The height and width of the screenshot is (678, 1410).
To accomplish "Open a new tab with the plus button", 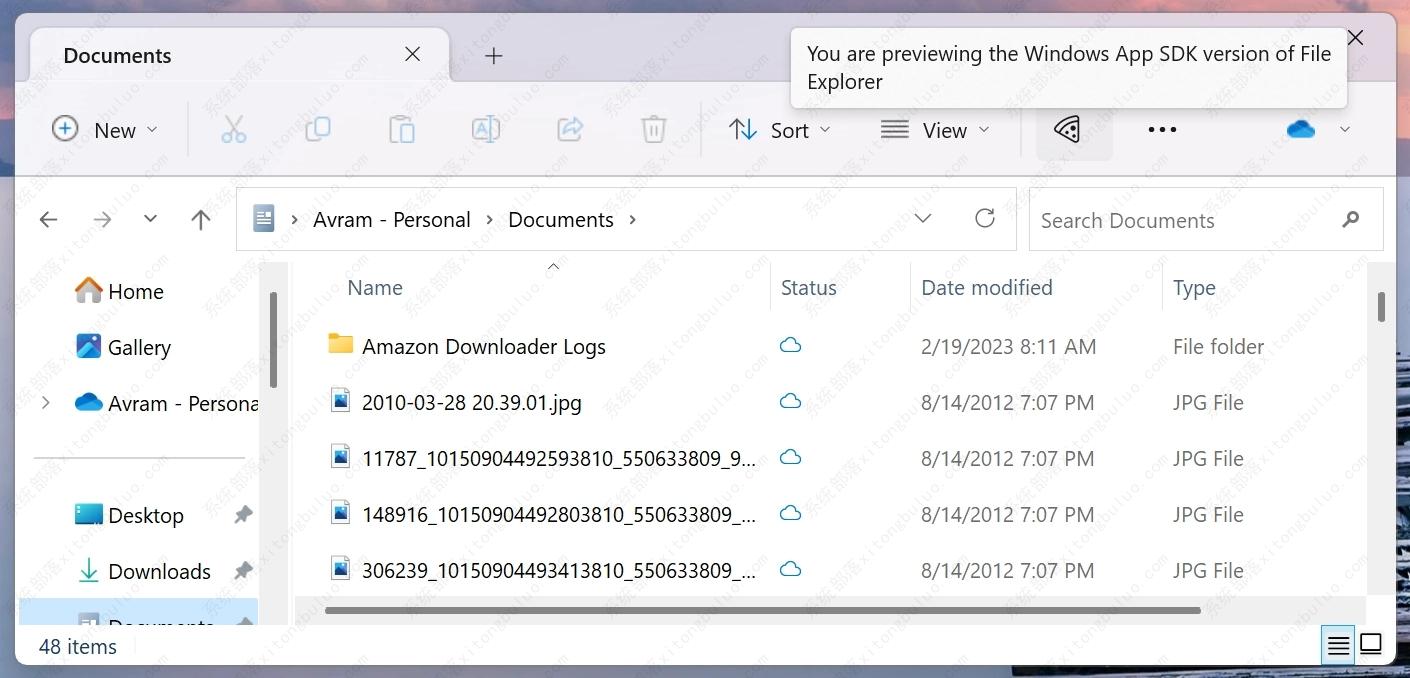I will pos(493,55).
